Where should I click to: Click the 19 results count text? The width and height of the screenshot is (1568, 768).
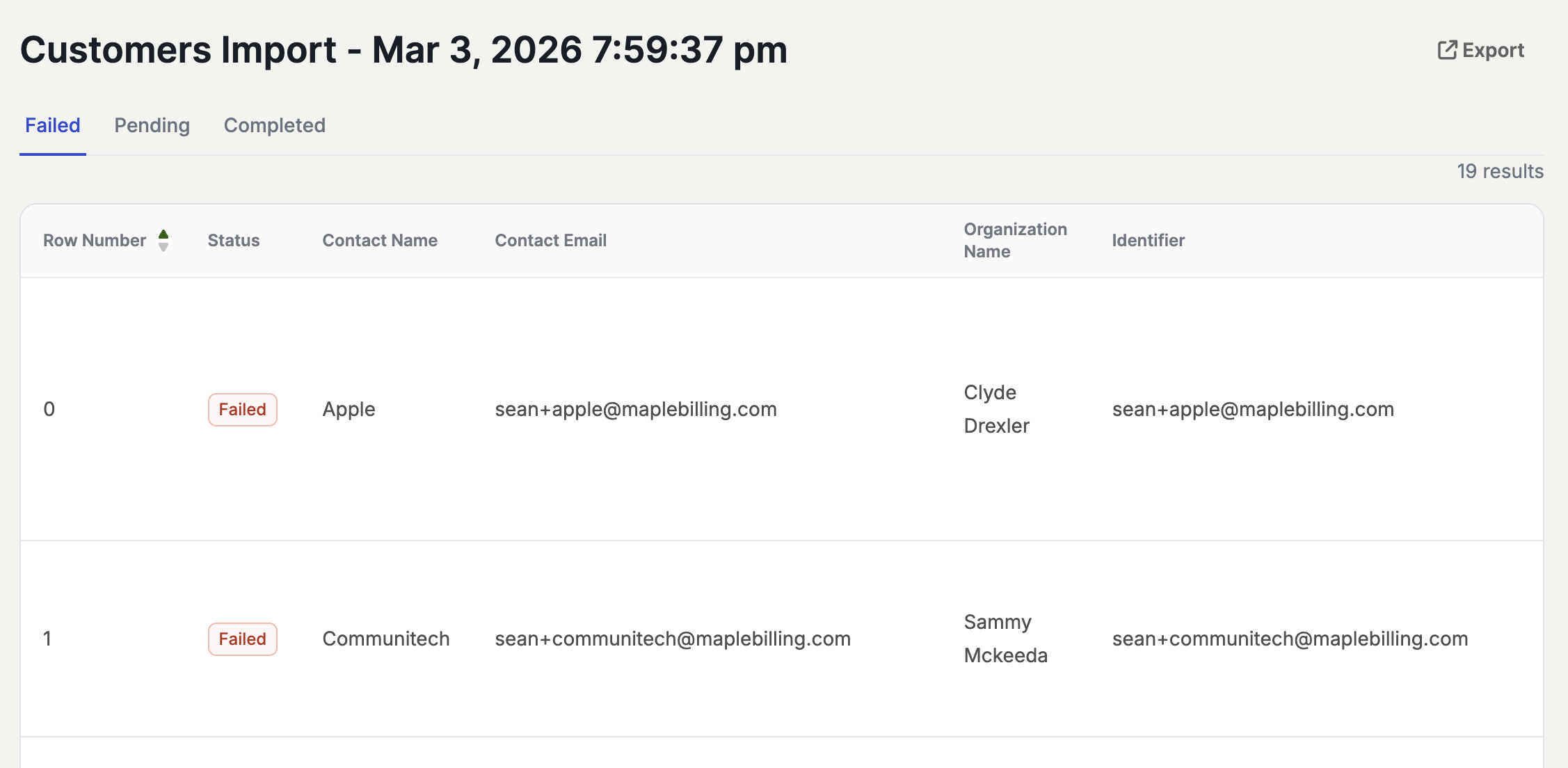coord(1500,171)
